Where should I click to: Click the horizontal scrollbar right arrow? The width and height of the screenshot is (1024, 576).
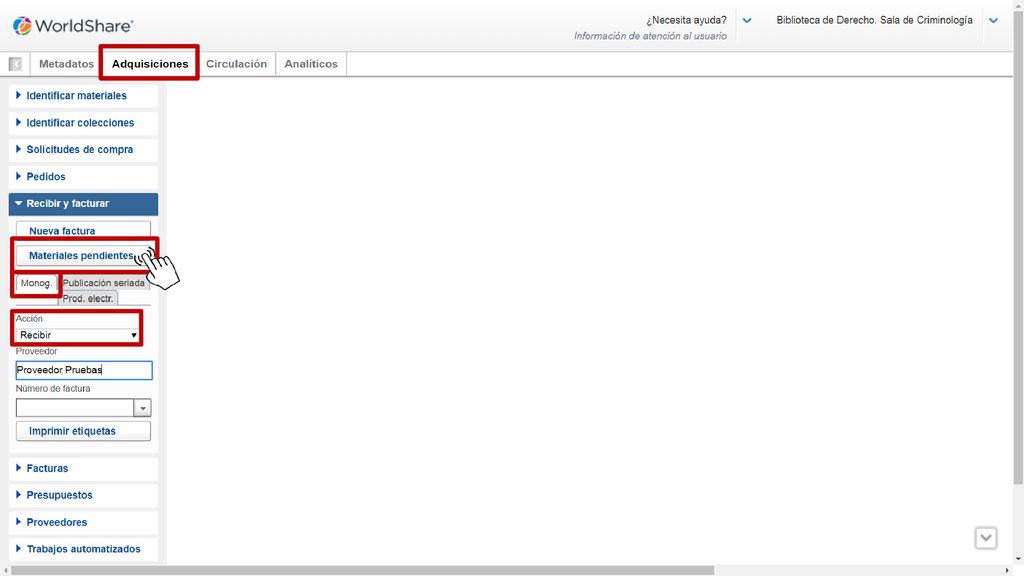(x=1007, y=571)
